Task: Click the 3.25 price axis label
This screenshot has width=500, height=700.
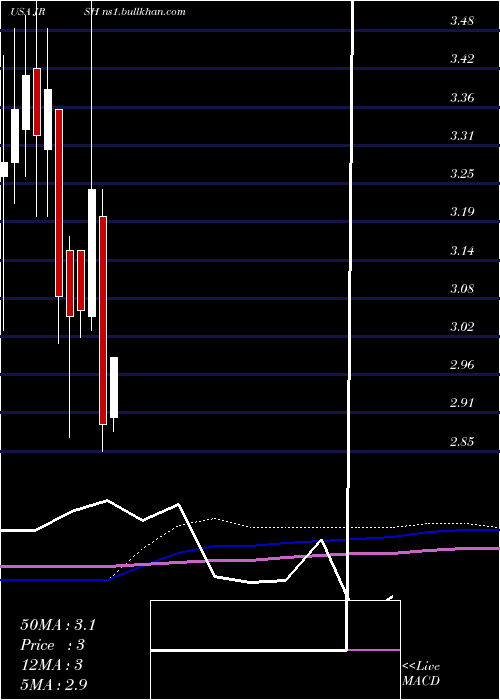Action: 462,174
